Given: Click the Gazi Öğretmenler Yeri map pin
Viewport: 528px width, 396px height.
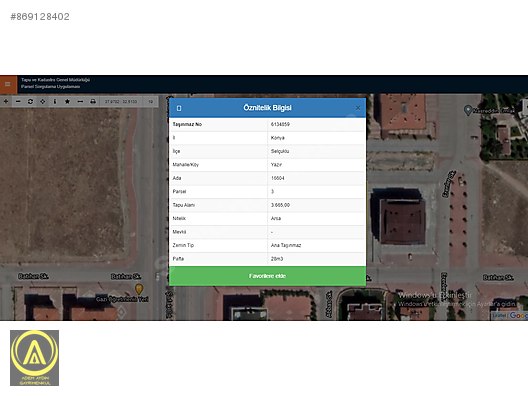Looking at the screenshot, I should (139, 289).
